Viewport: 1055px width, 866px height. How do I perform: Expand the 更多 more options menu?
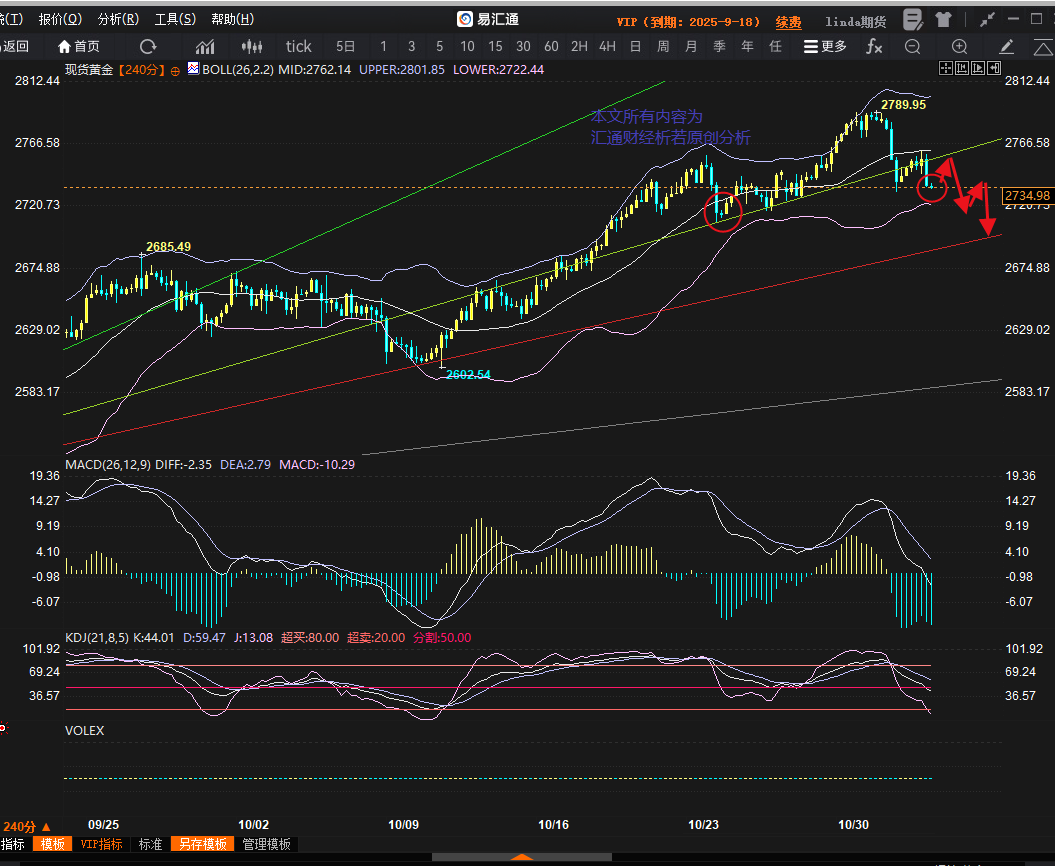click(825, 46)
